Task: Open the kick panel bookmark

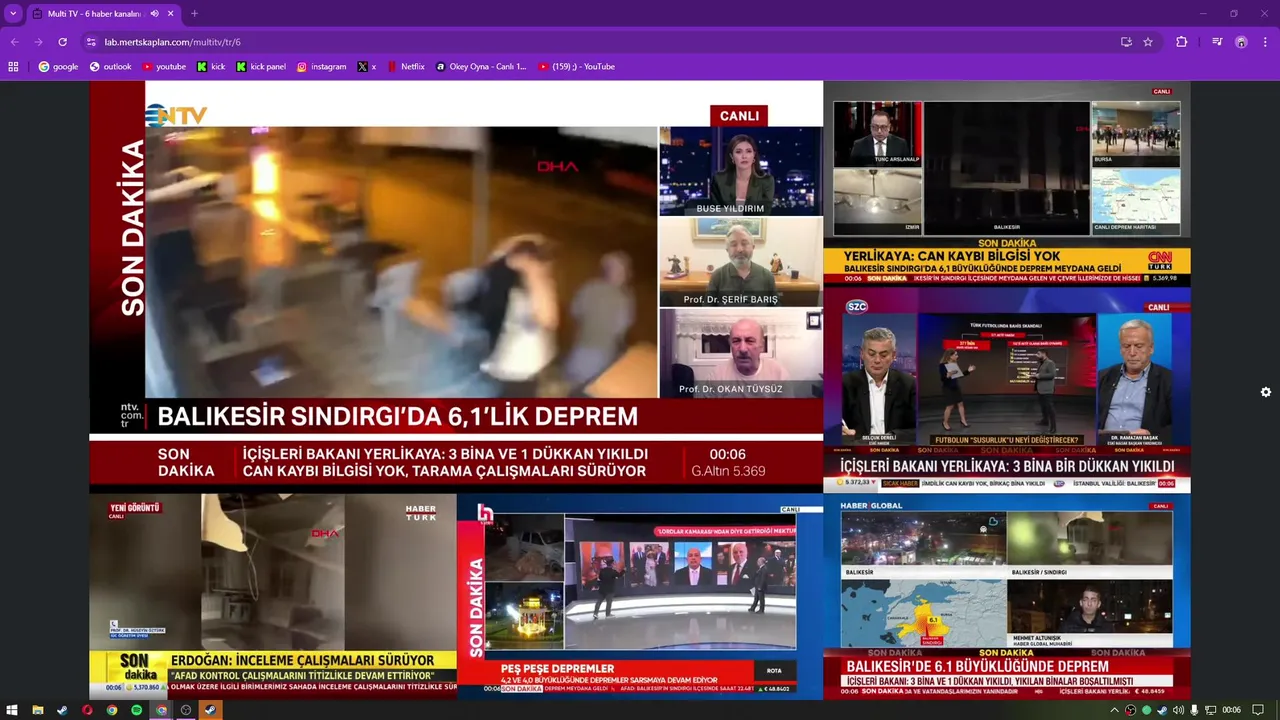Action: pos(261,67)
